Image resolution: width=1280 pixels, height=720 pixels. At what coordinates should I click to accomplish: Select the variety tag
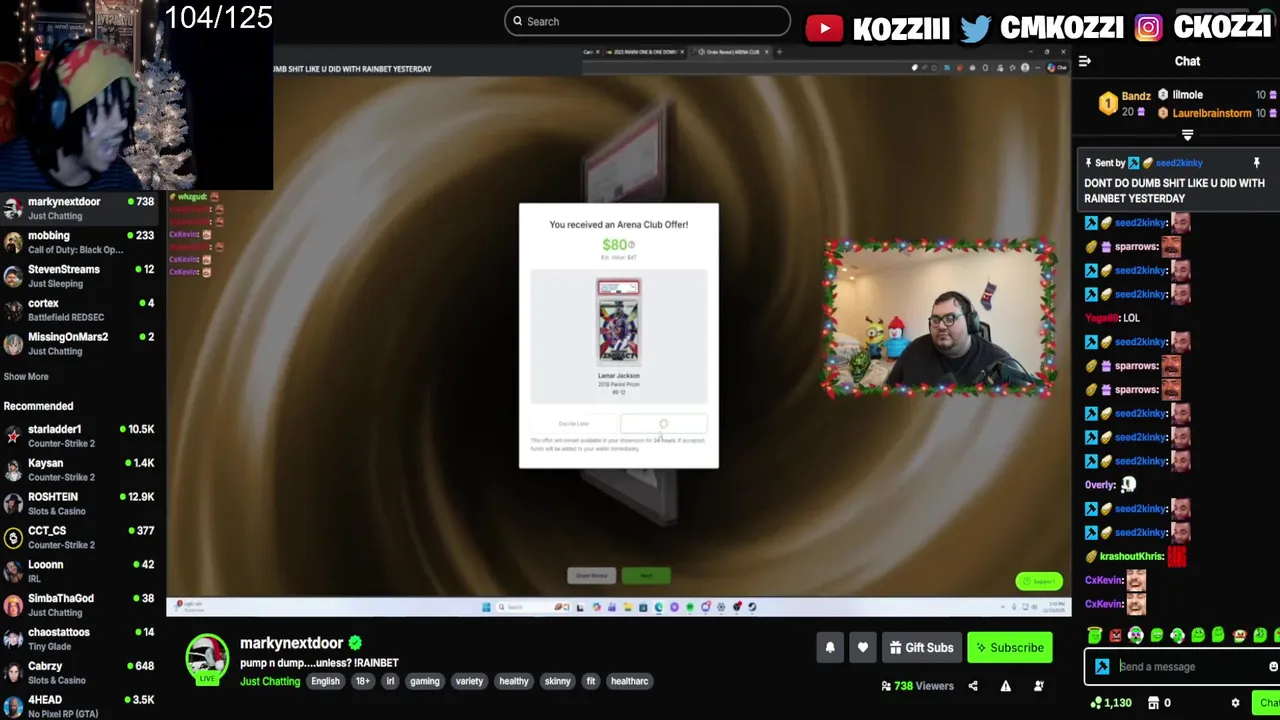click(x=469, y=682)
